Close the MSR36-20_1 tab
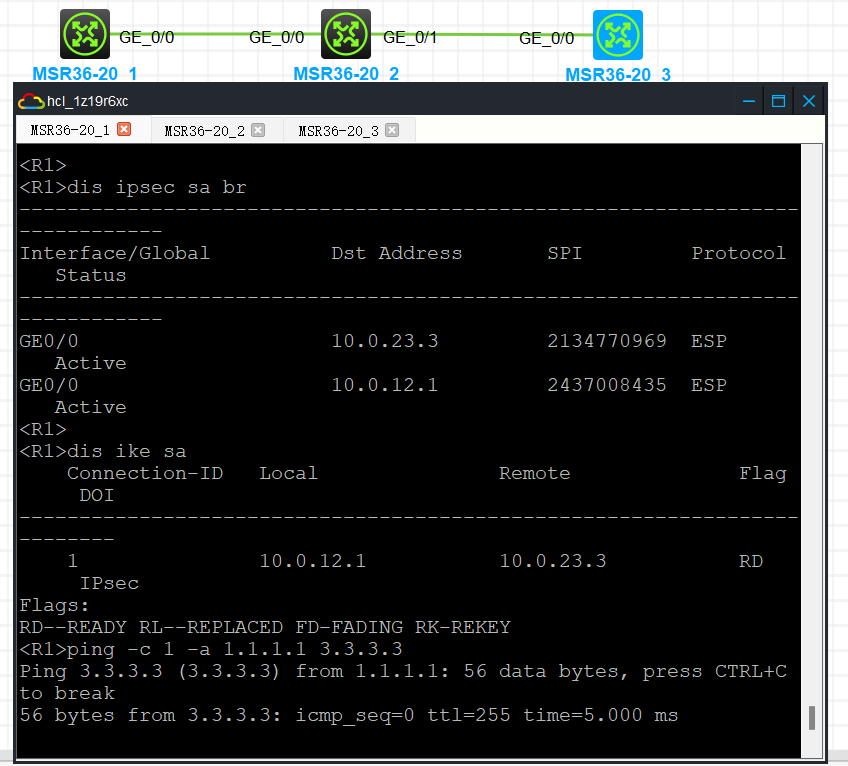 tap(124, 129)
